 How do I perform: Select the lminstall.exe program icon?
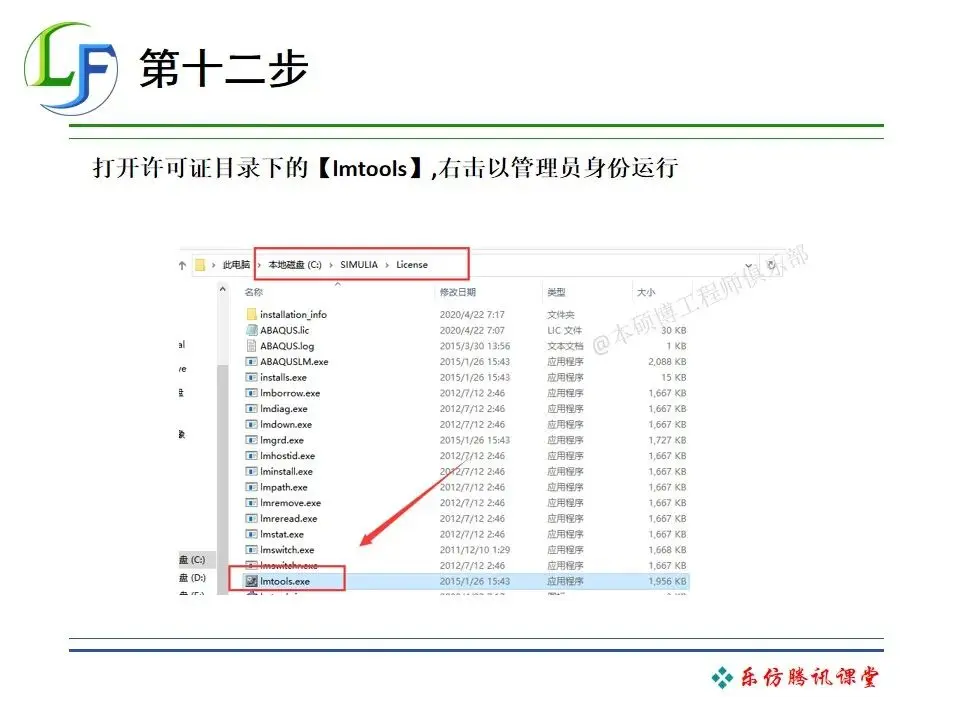[251, 471]
